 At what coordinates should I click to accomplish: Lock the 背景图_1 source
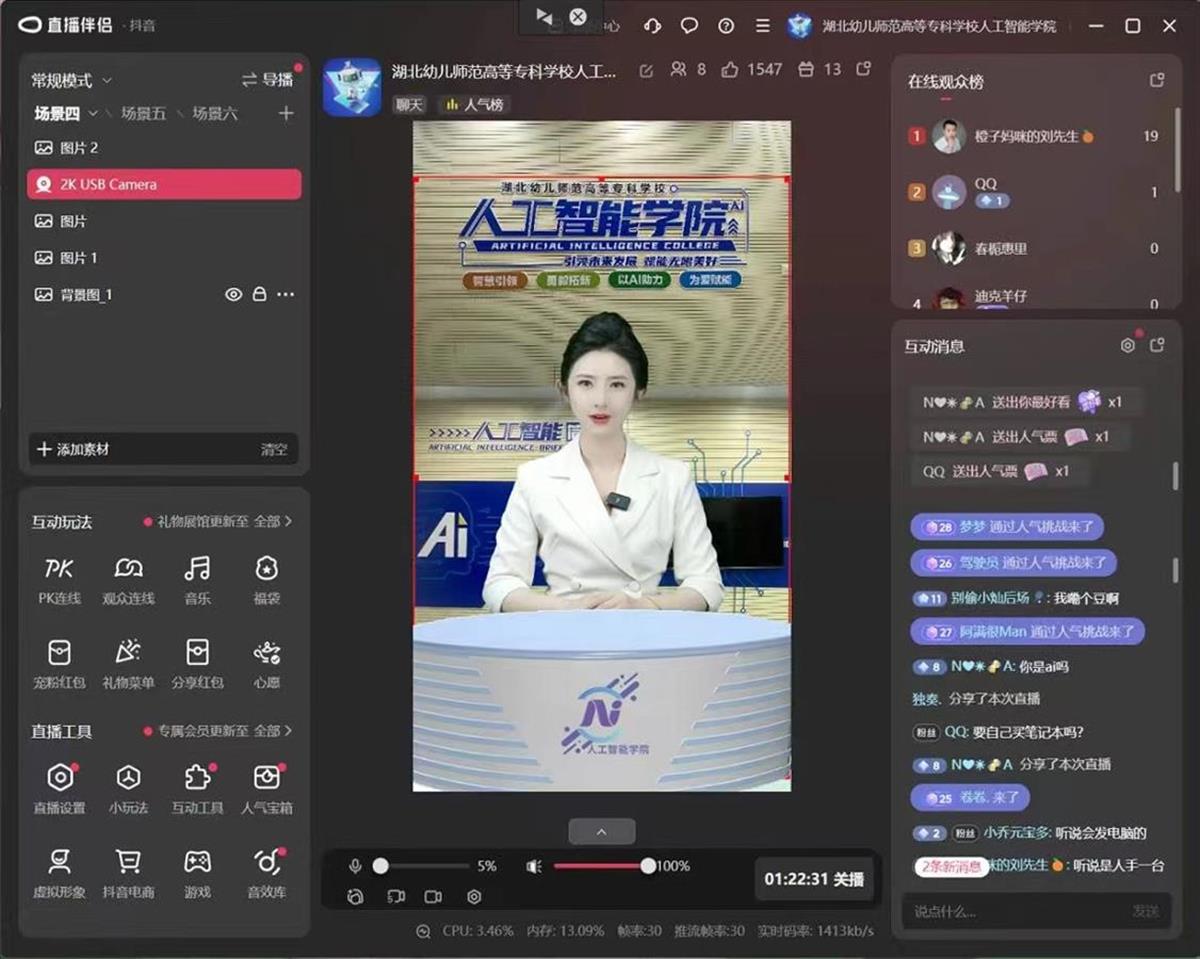pos(259,294)
